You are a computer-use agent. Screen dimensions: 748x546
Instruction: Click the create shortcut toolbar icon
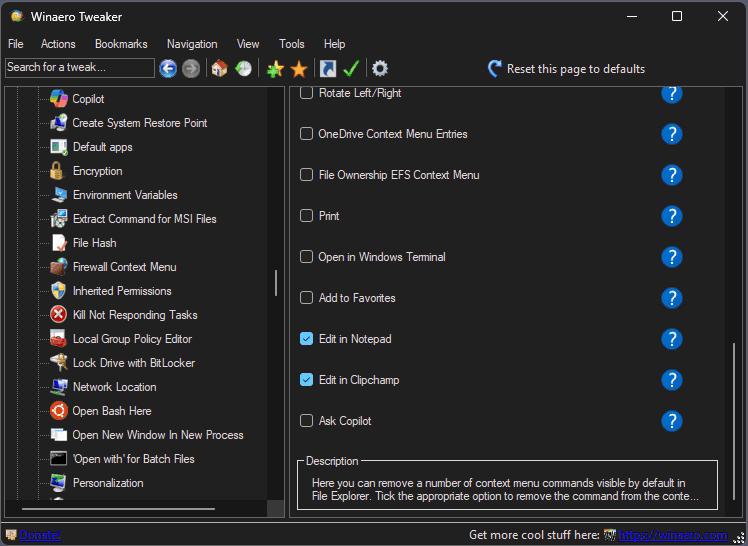point(328,69)
